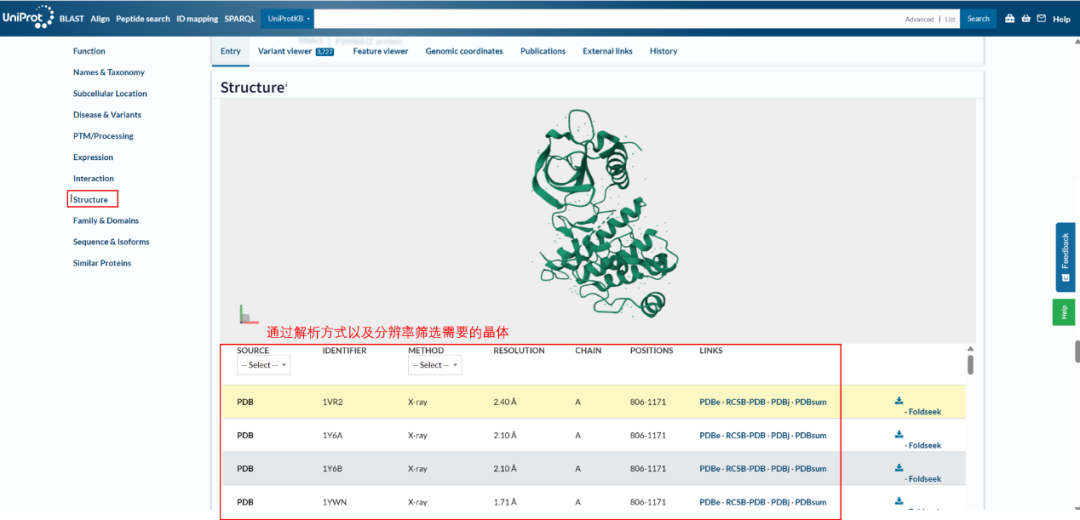The width and height of the screenshot is (1080, 520).
Task: Switch to the History tab
Action: coord(663,51)
